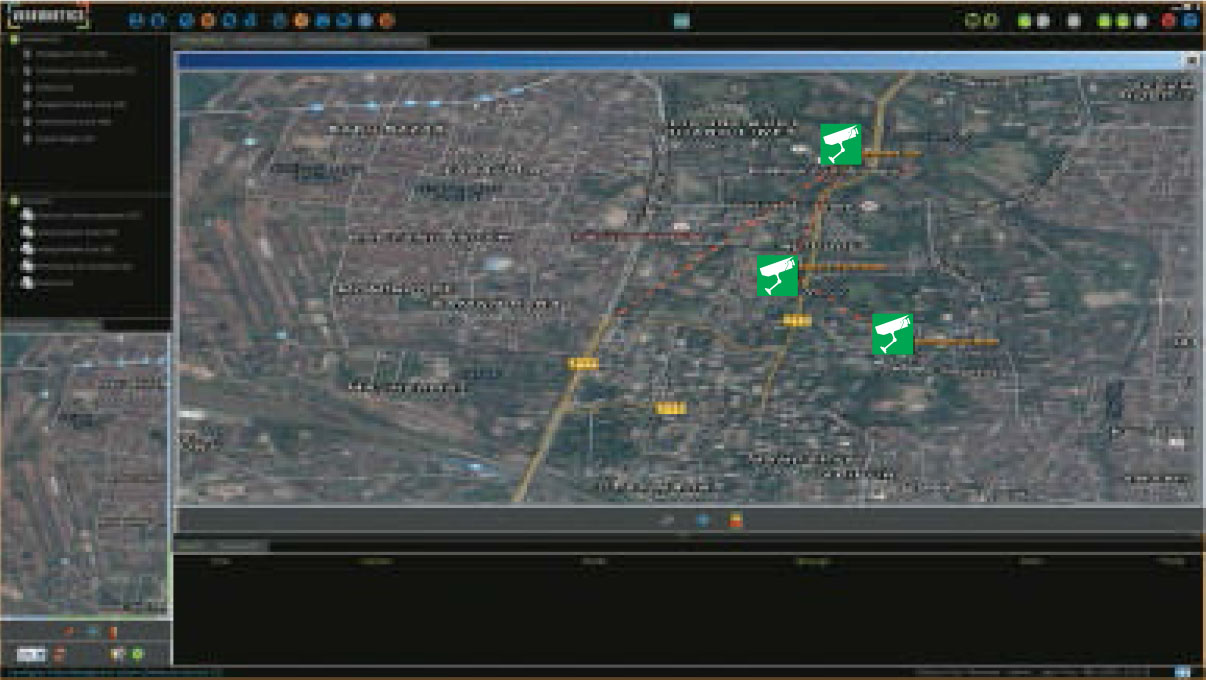1206x680 pixels.
Task: Open the rightmost green camera marker on the map
Action: pyautogui.click(x=893, y=334)
